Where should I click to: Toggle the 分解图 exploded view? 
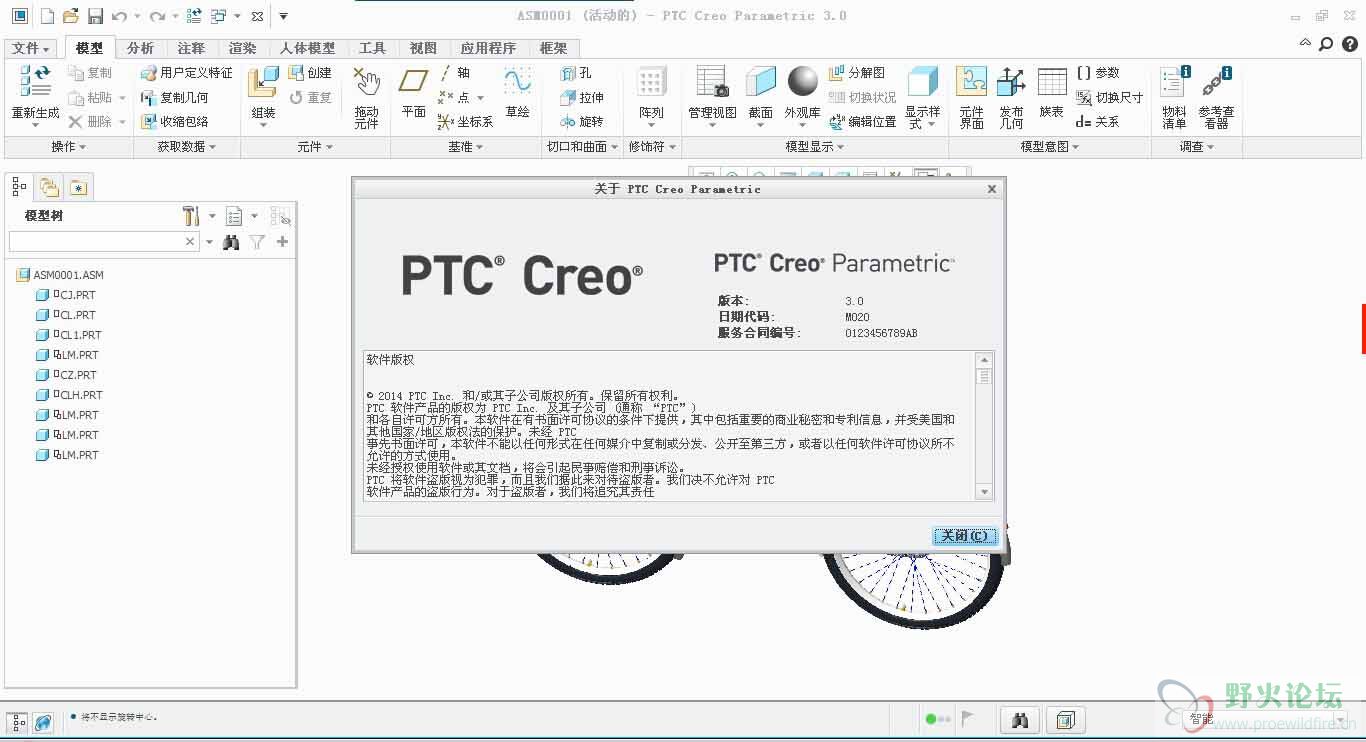[857, 73]
